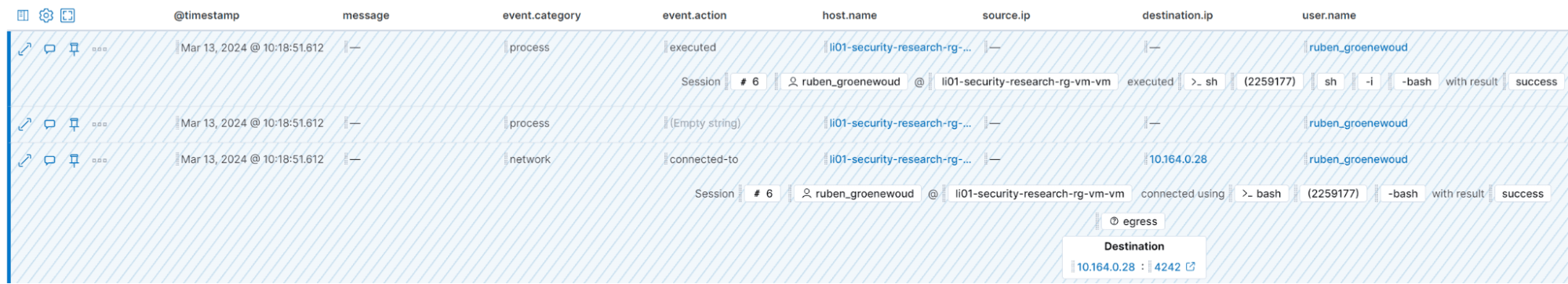This screenshot has width=1568, height=284.
Task: Pin the Empty string process event
Action: coord(75,124)
